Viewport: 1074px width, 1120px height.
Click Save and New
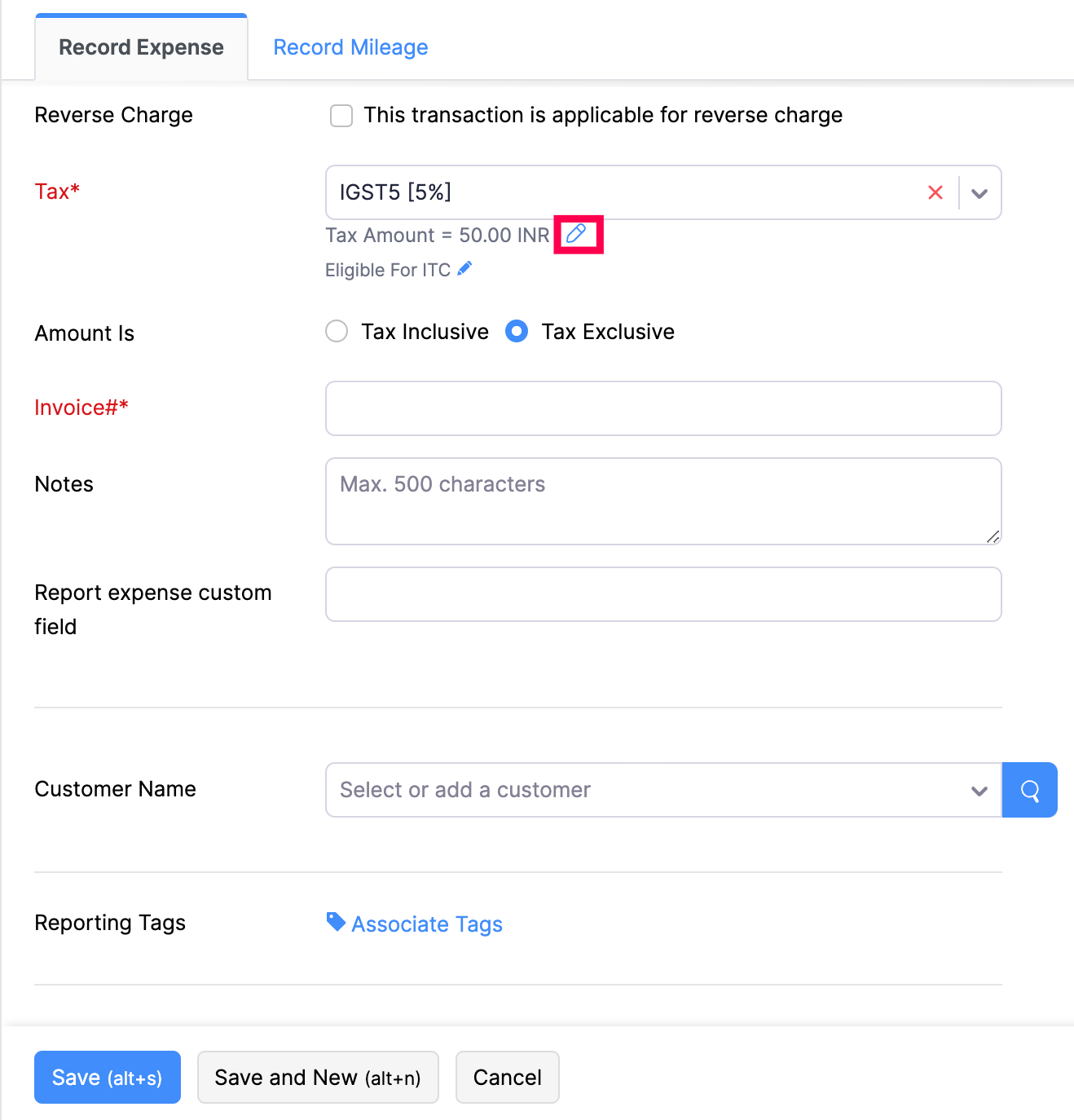click(x=318, y=1077)
